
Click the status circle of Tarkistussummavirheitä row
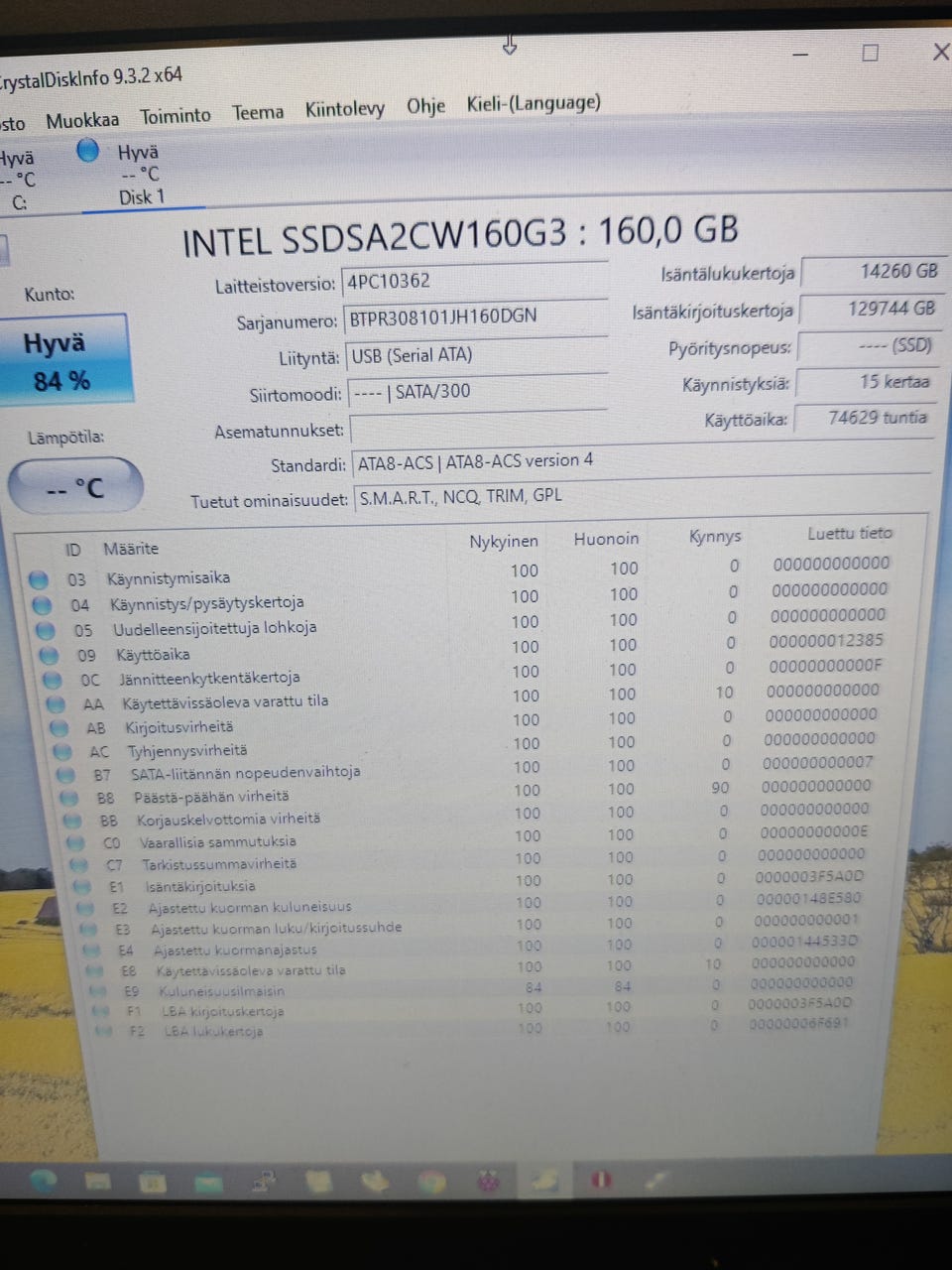(79, 865)
